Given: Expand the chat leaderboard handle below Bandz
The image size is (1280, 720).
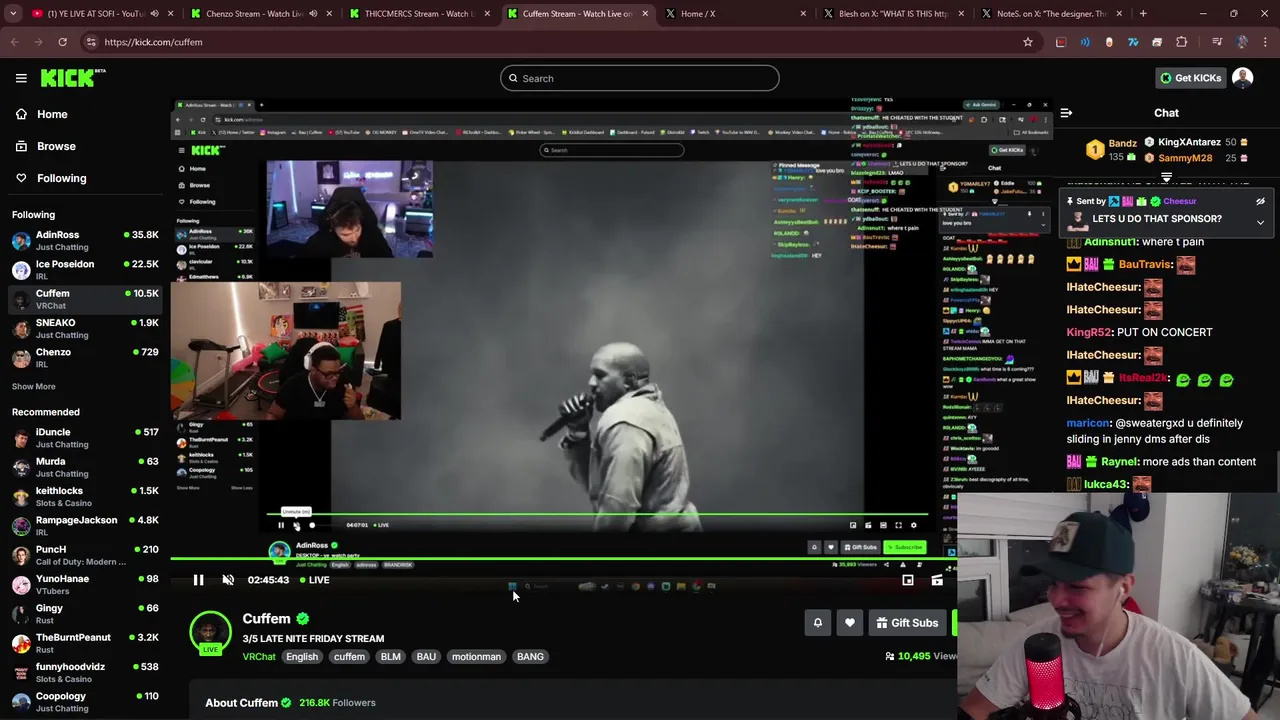Looking at the screenshot, I should [x=1166, y=177].
